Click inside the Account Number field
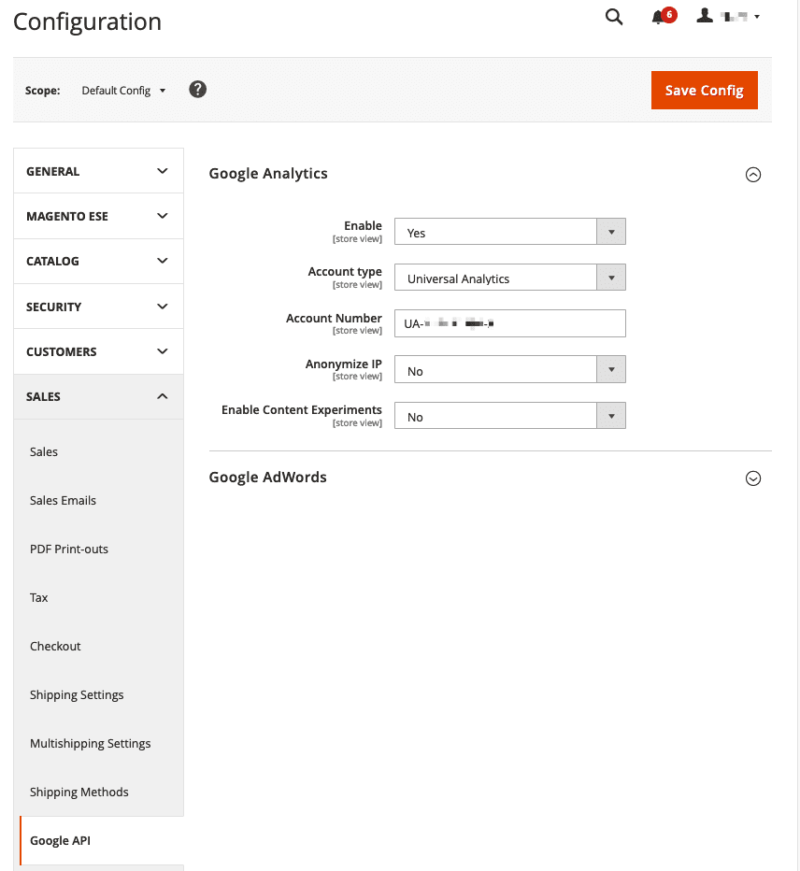The width and height of the screenshot is (800, 871). (x=510, y=323)
